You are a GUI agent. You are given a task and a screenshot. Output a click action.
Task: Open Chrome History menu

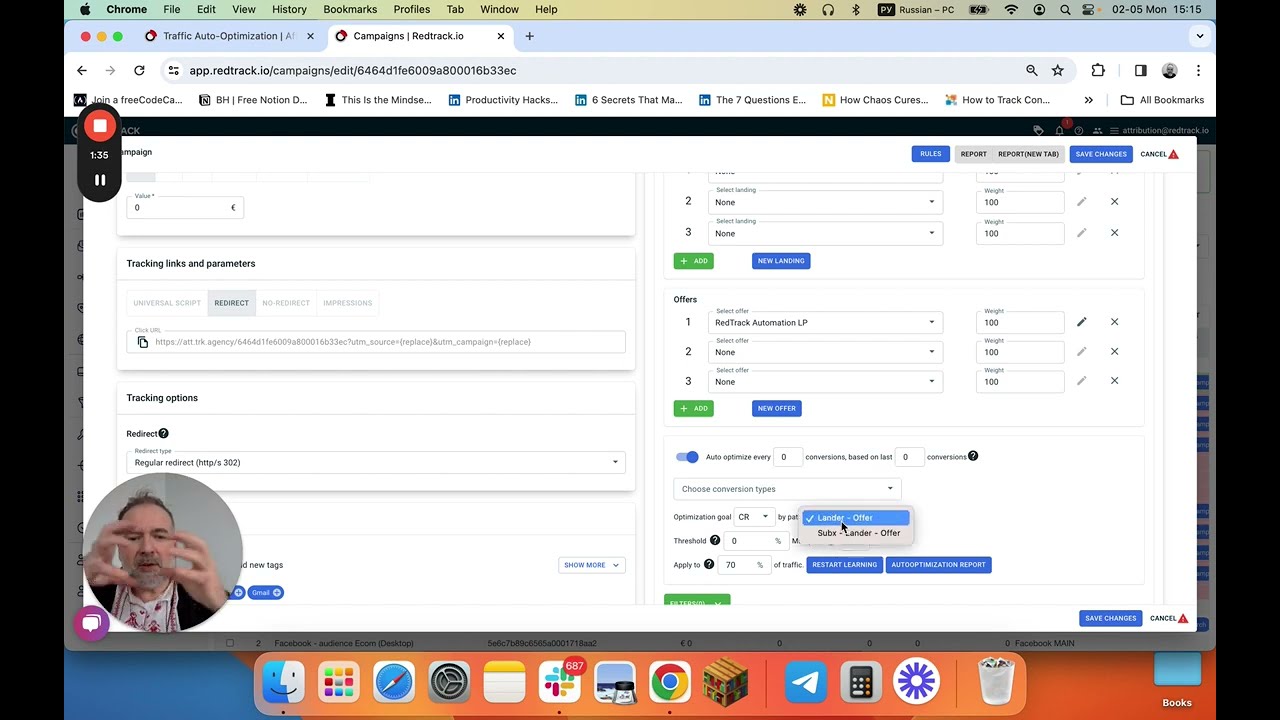point(289,9)
